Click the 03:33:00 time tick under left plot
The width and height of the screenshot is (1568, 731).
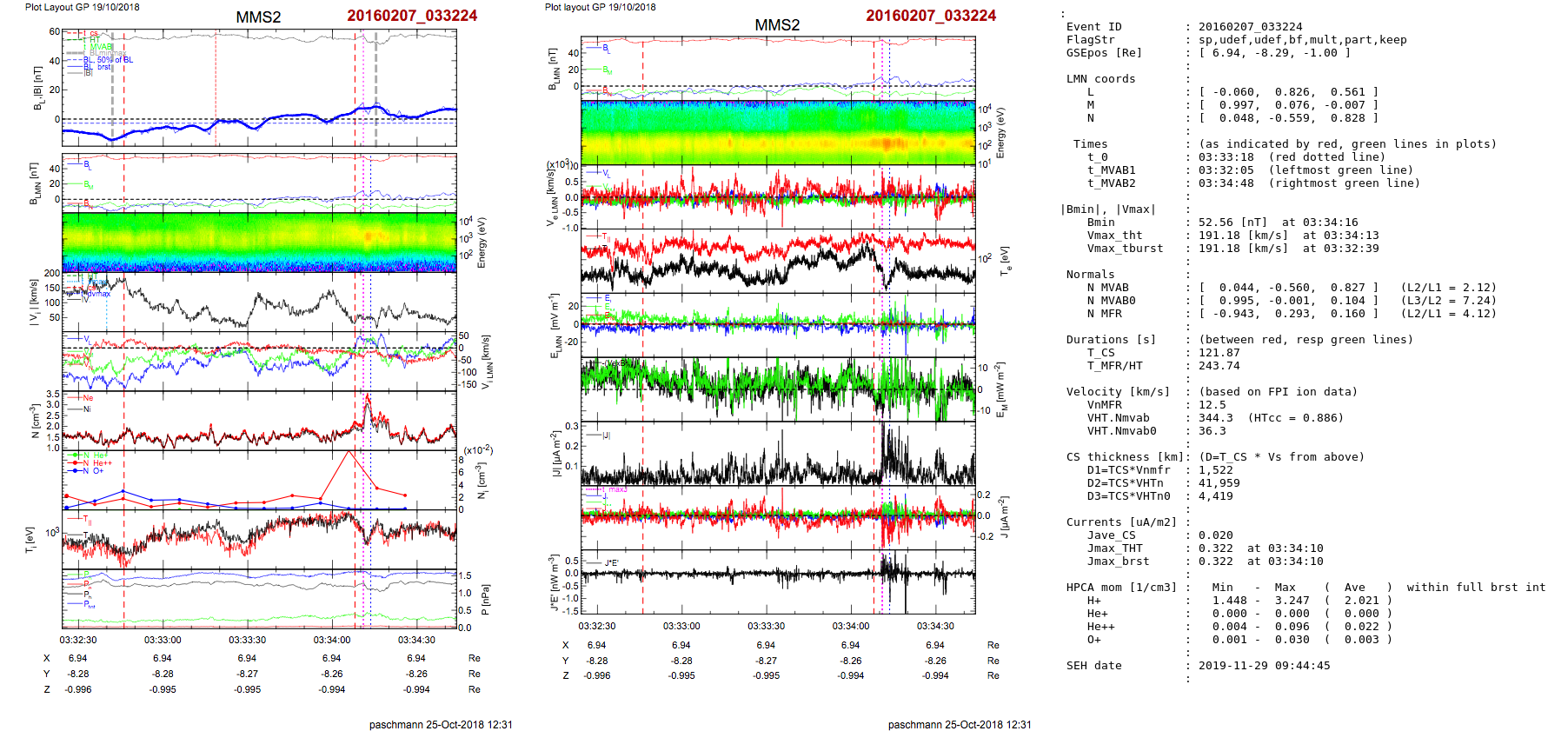coord(163,640)
